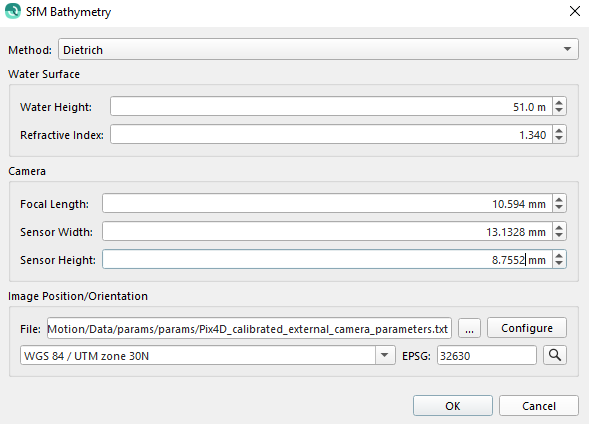This screenshot has width=589, height=424.
Task: Open the Method dropdown showing Dietrich
Action: 318,49
